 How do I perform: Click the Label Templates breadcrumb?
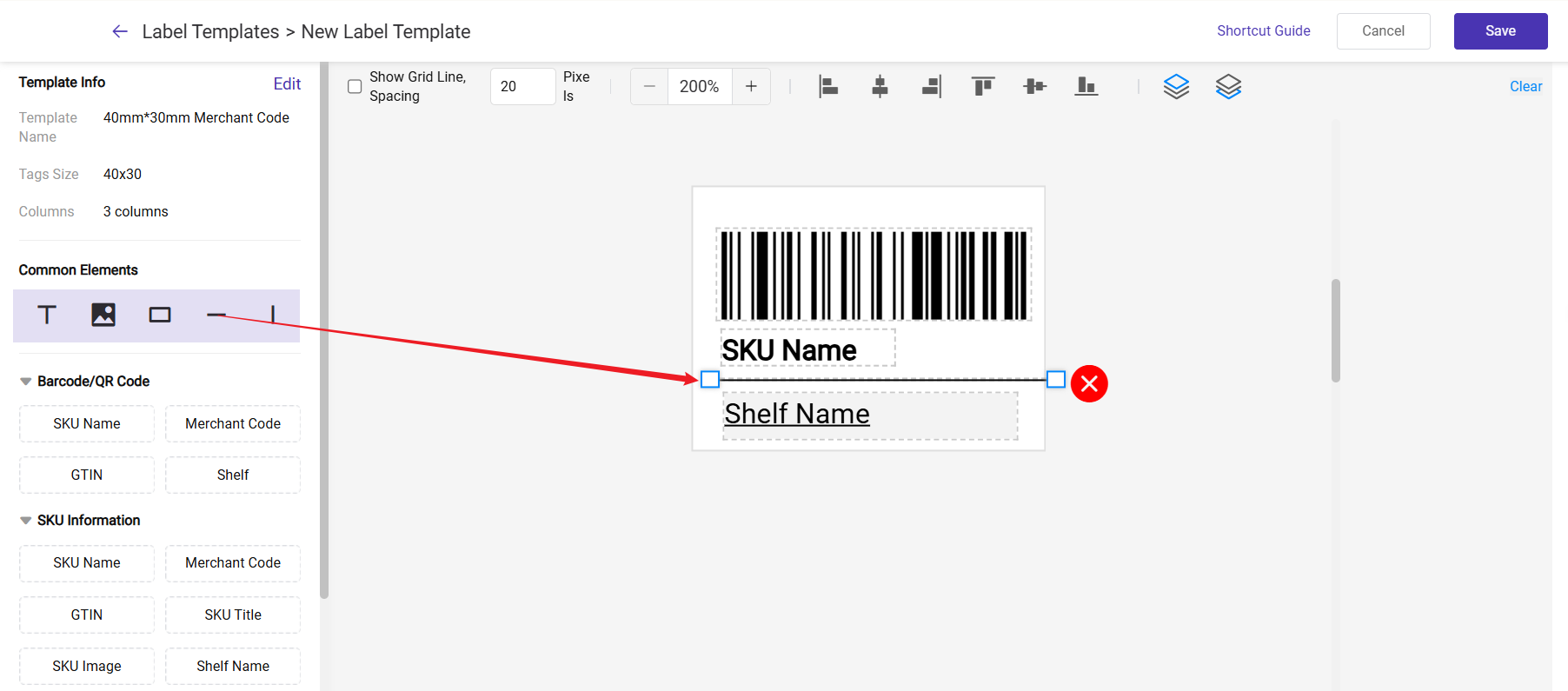point(210,31)
